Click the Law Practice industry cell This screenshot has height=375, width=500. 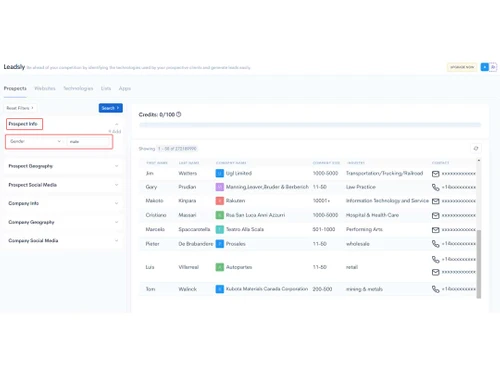(361, 187)
